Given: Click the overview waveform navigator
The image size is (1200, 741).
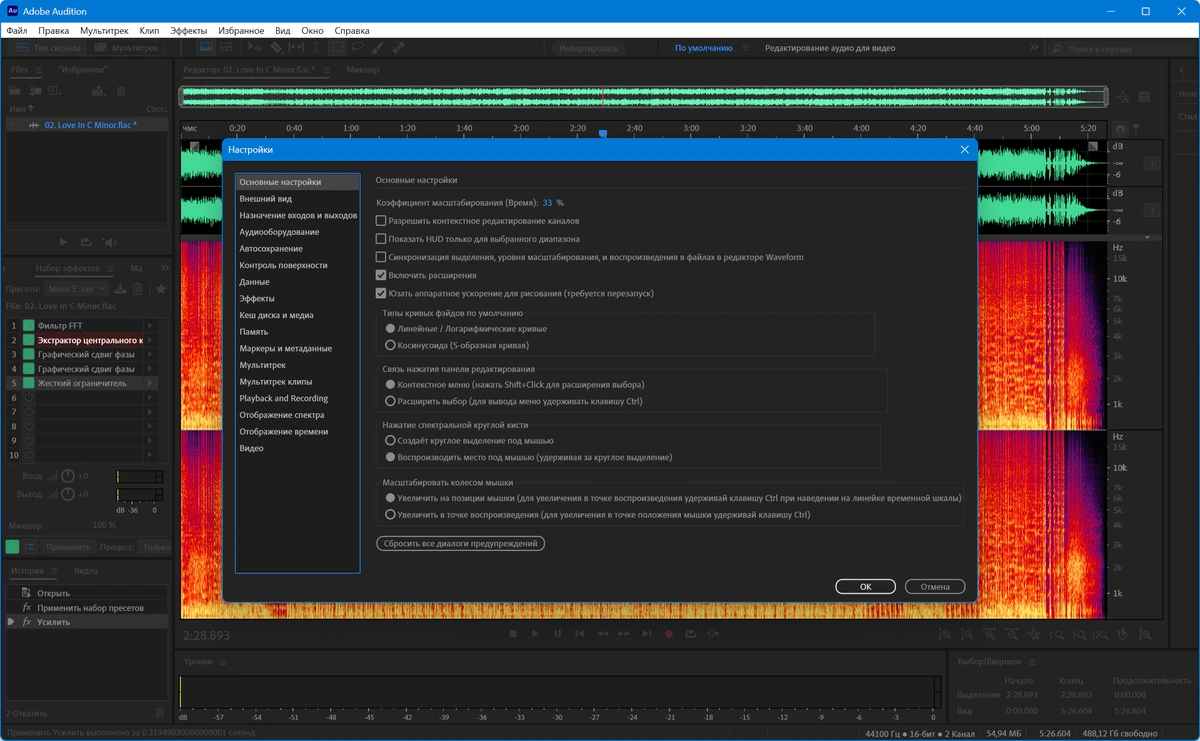Looking at the screenshot, I should click(x=643, y=97).
